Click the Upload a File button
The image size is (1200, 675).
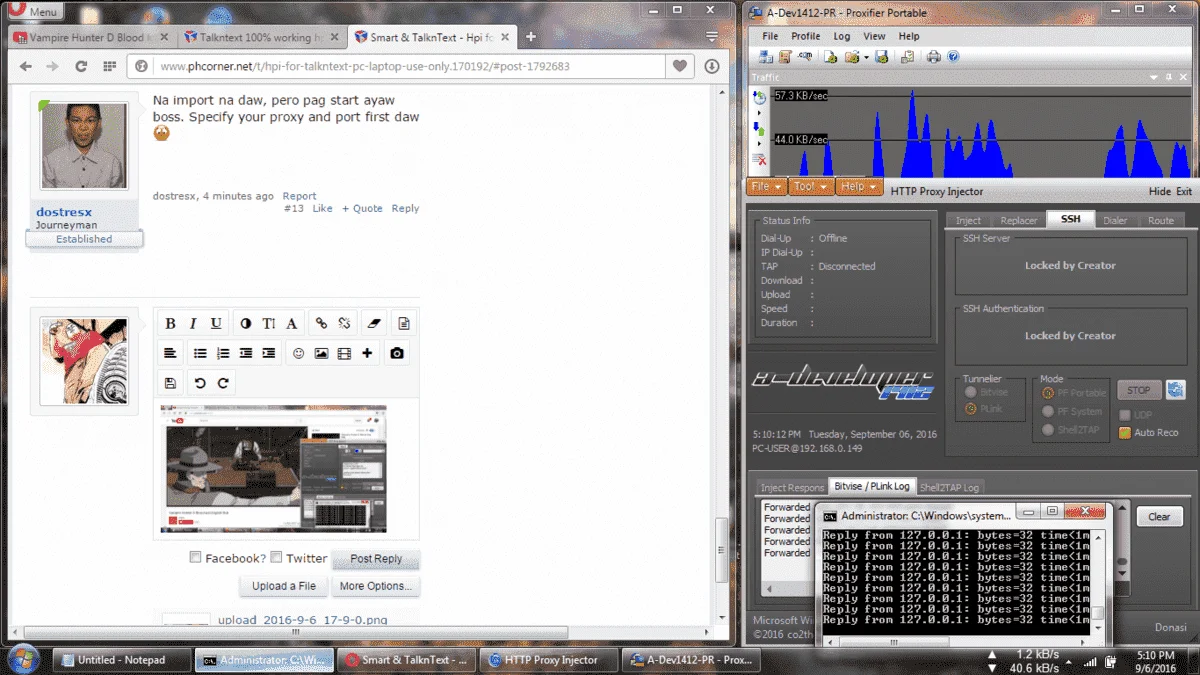pyautogui.click(x=284, y=586)
